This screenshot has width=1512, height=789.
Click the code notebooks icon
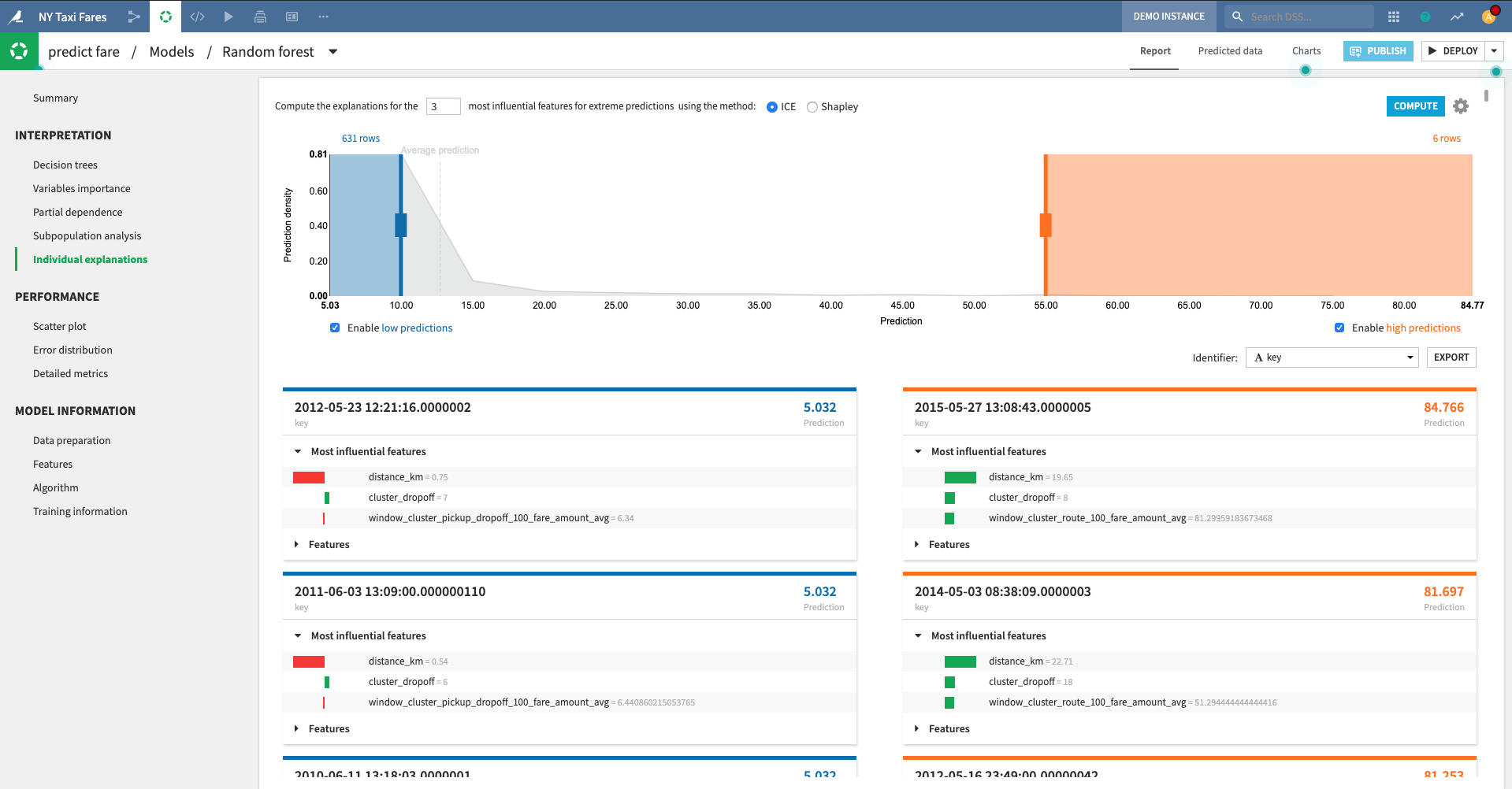tap(197, 17)
